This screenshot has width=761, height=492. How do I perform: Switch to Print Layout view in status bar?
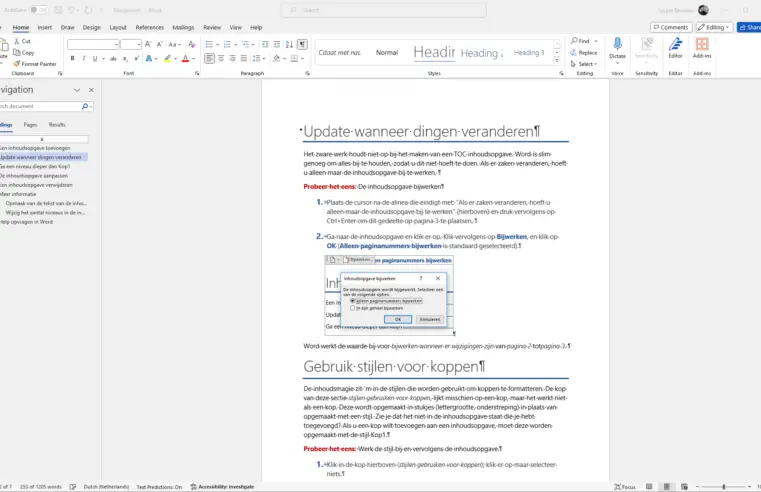point(666,487)
